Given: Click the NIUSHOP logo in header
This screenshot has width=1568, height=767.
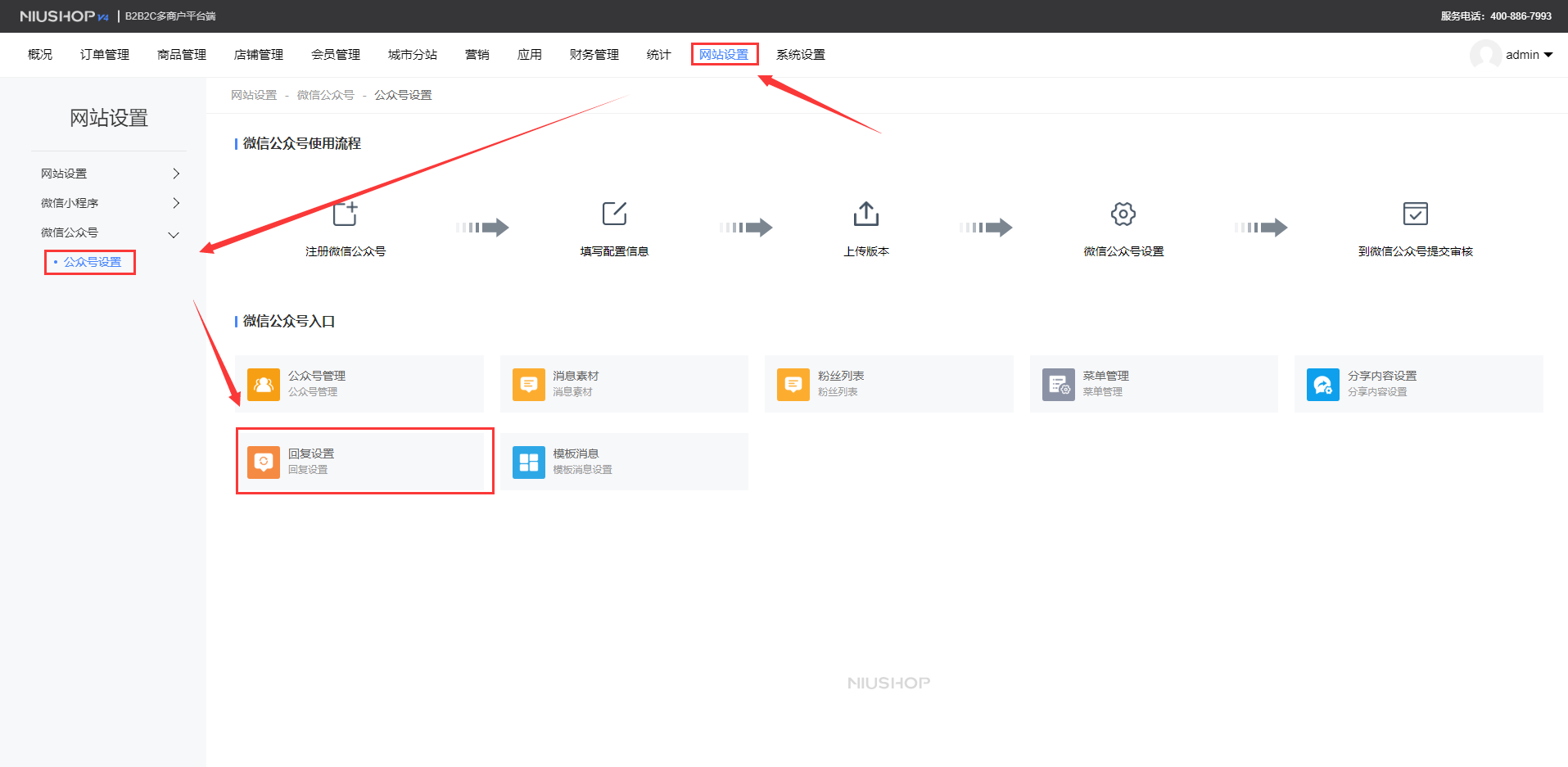Looking at the screenshot, I should click(x=64, y=16).
